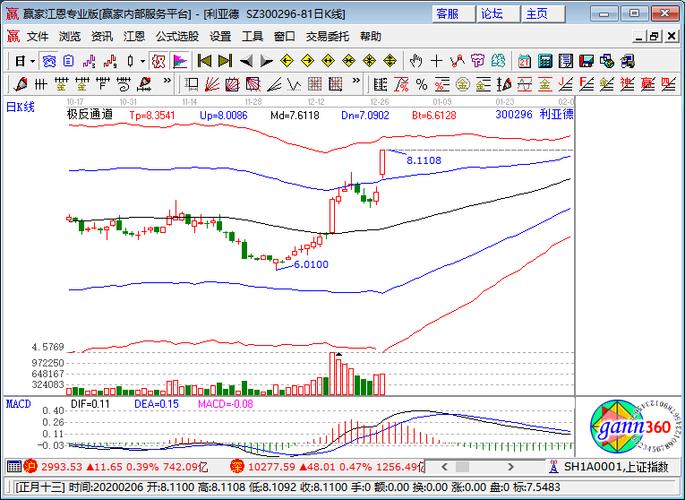The image size is (685, 500).
Task: Open the 江恩 menu
Action: coord(134,37)
